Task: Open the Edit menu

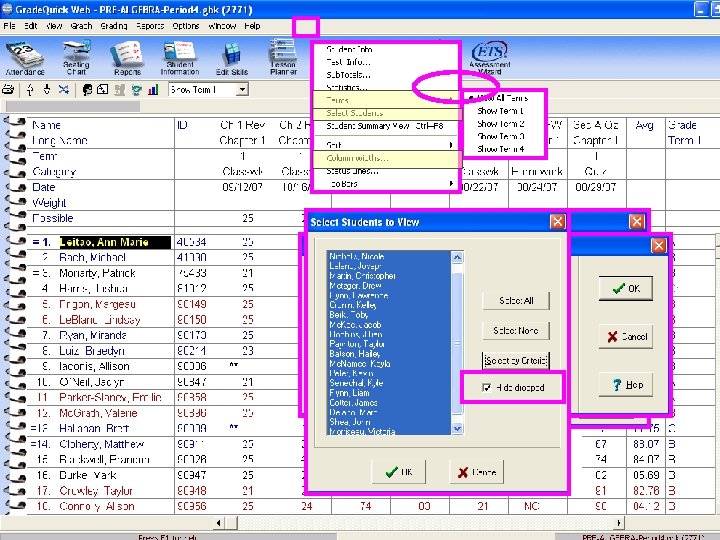Action: click(31, 26)
